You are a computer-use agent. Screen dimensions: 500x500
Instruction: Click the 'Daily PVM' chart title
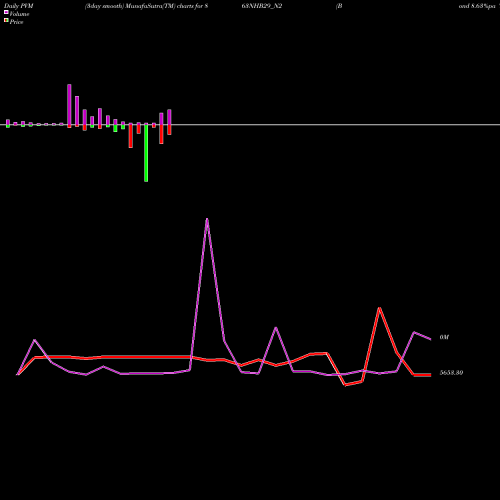tap(19, 6)
